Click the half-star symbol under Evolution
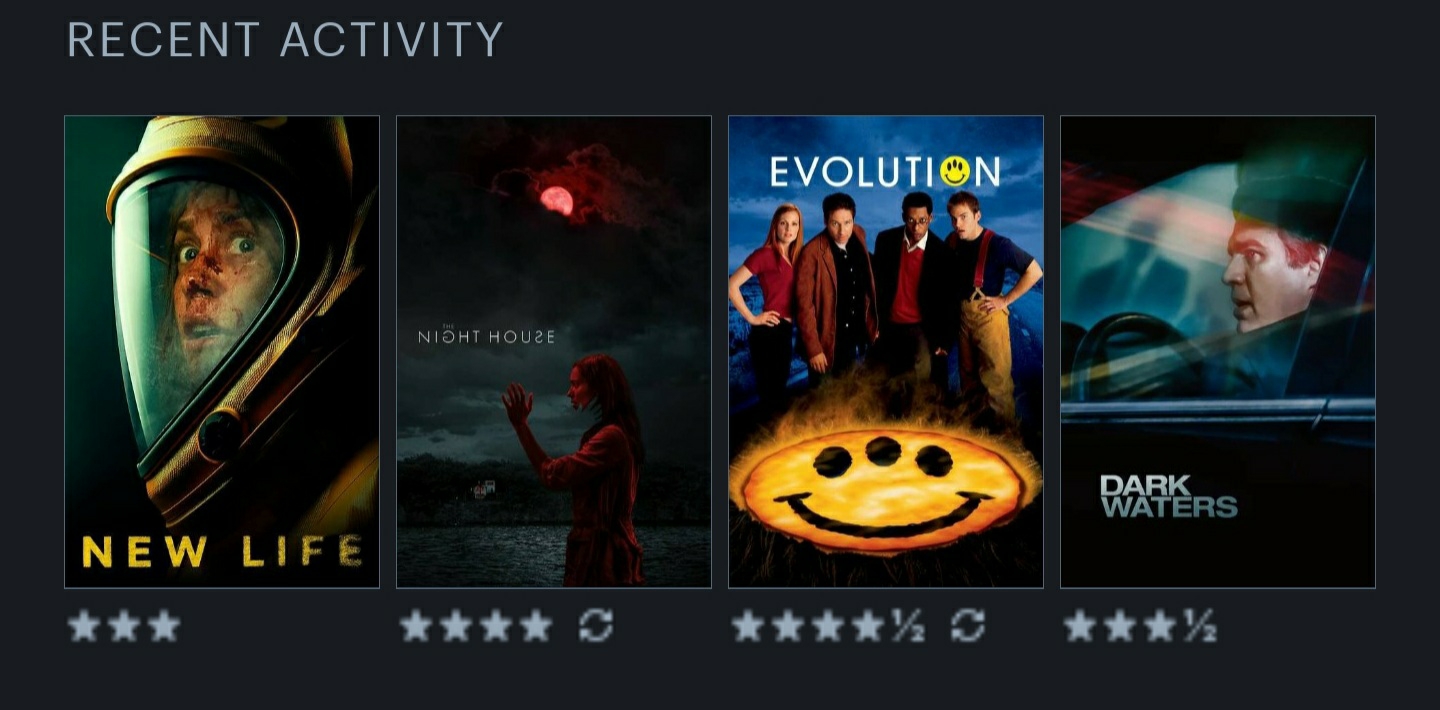1440x710 pixels. pos(907,627)
